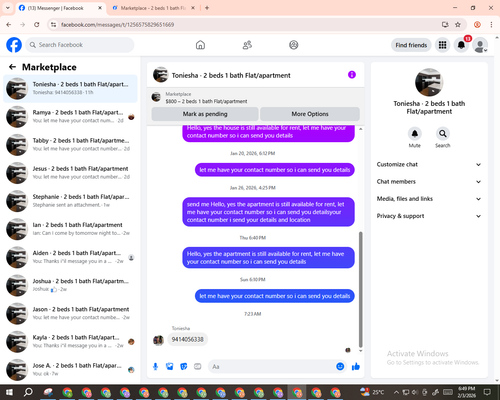The image size is (500, 400).
Task: Open Windows notification center icon
Action: tap(488, 392)
